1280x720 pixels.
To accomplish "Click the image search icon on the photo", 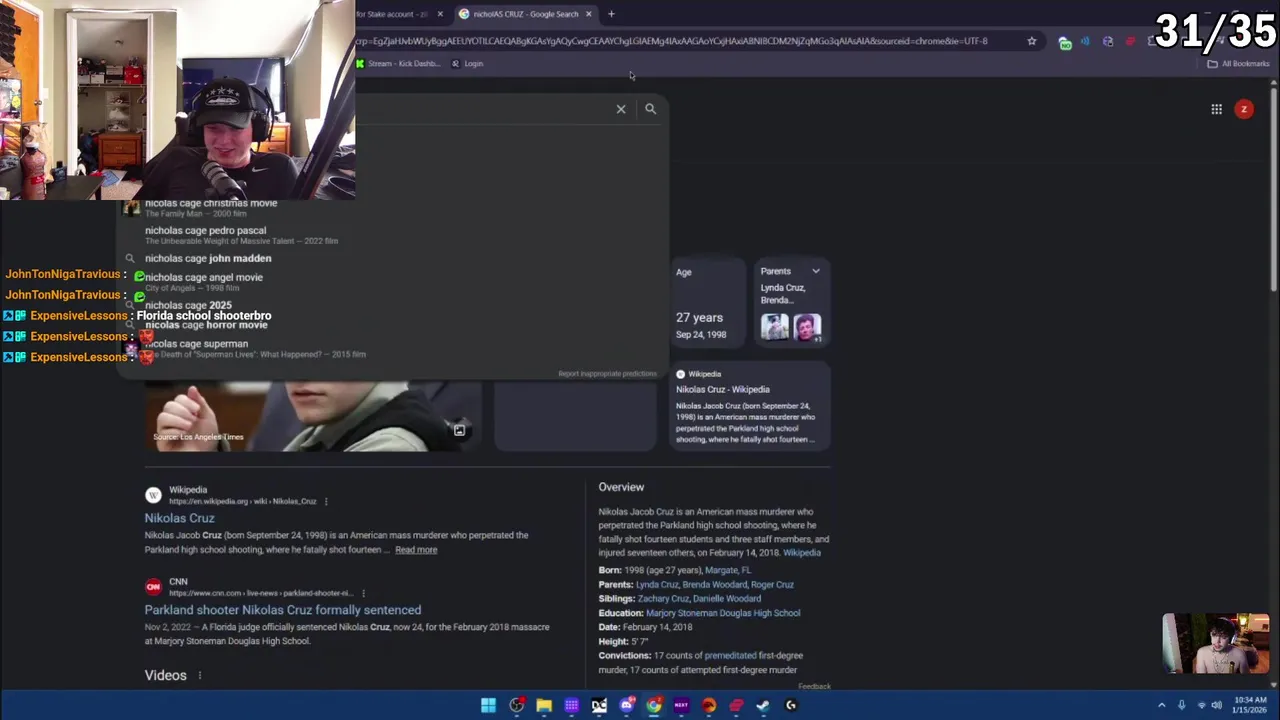I will pyautogui.click(x=459, y=430).
